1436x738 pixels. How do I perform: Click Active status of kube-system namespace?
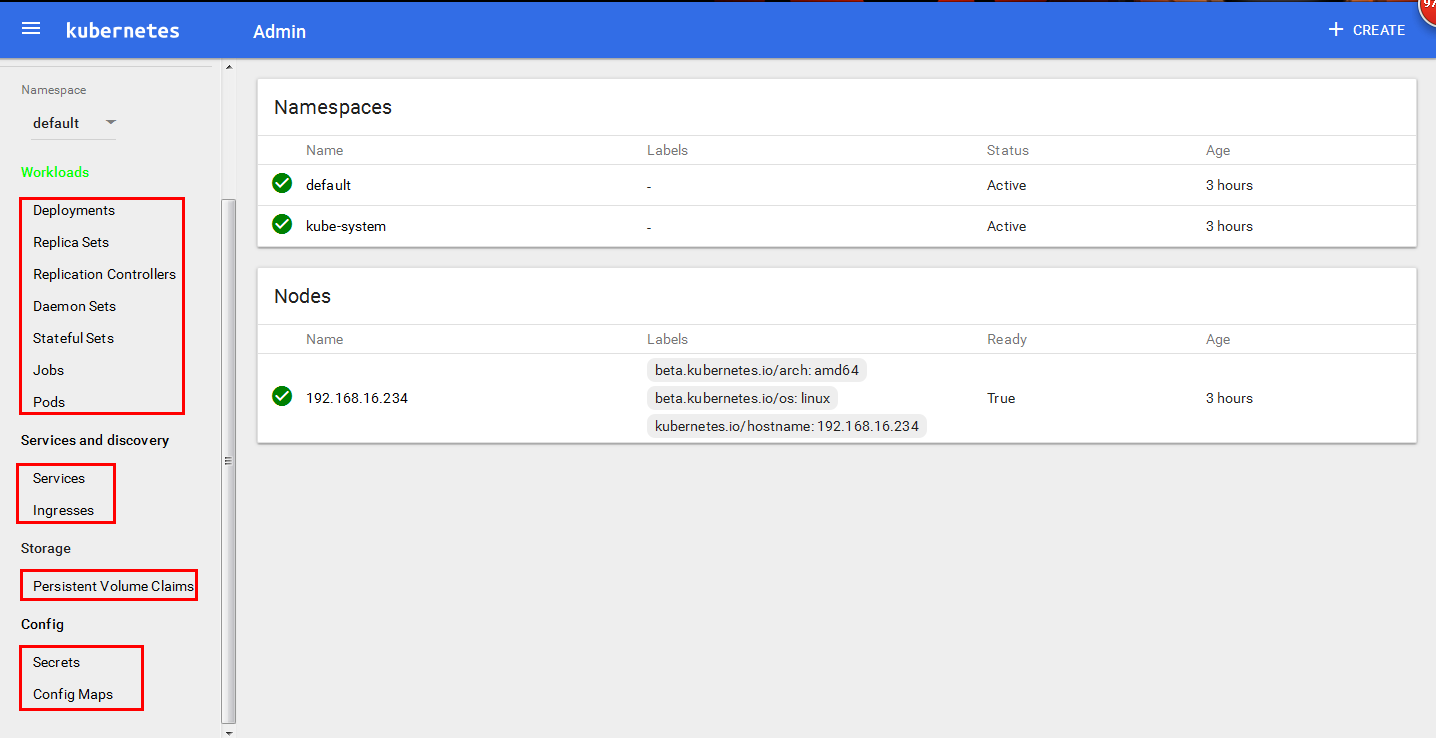[x=1006, y=226]
